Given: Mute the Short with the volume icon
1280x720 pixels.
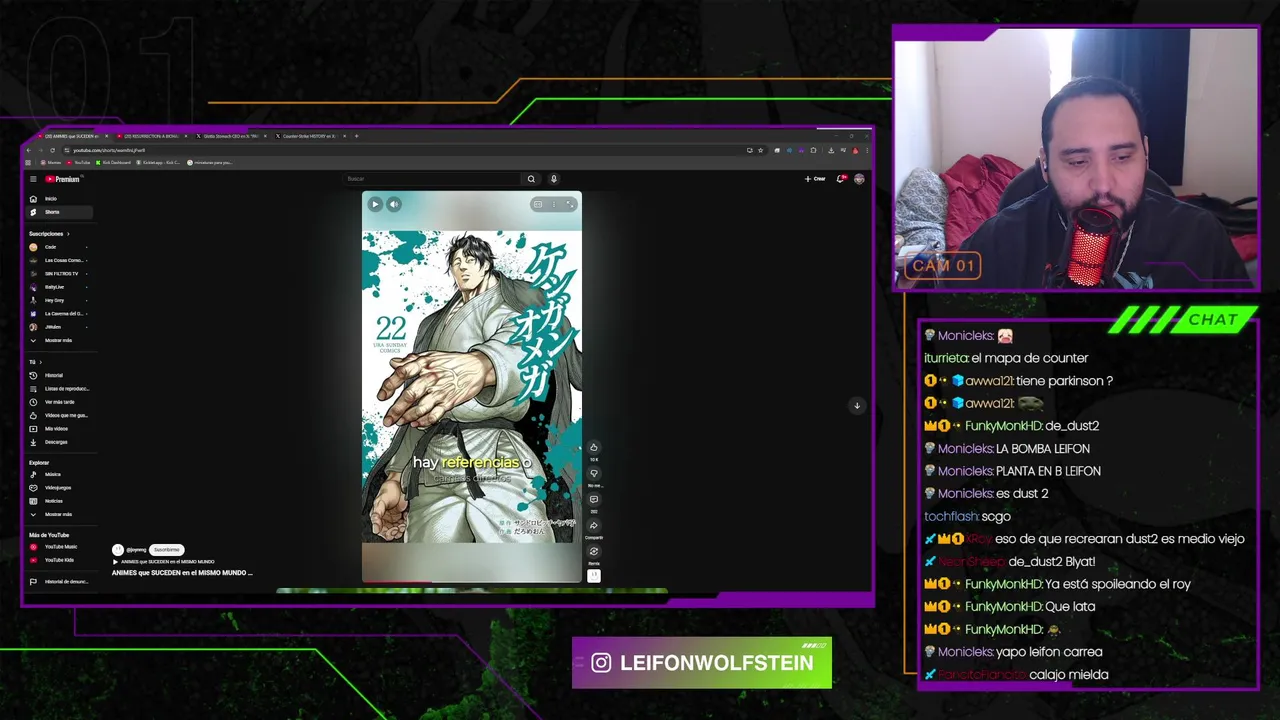Looking at the screenshot, I should [x=394, y=204].
